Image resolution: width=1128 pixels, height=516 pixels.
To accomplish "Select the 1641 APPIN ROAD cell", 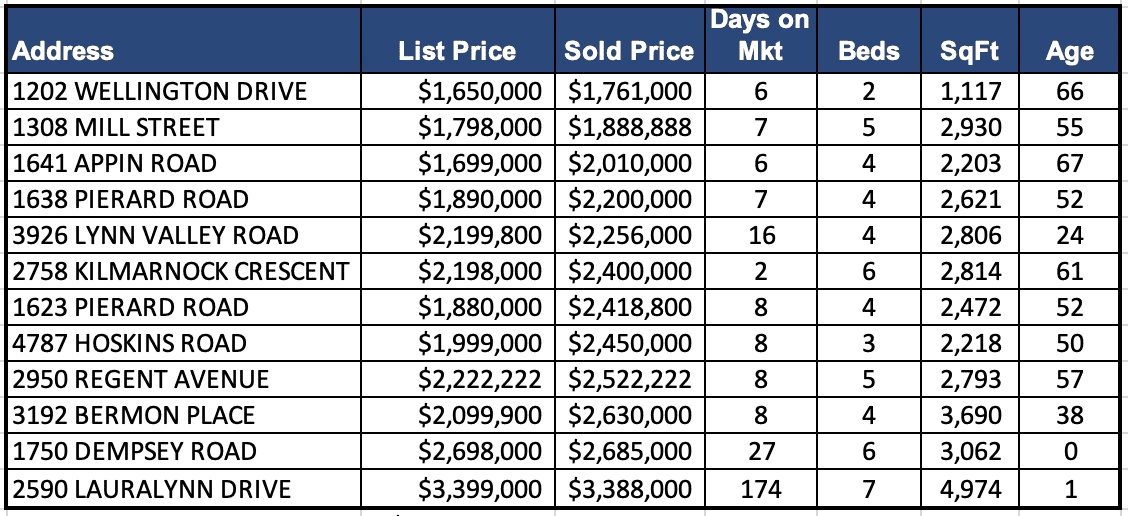I will [x=115, y=164].
